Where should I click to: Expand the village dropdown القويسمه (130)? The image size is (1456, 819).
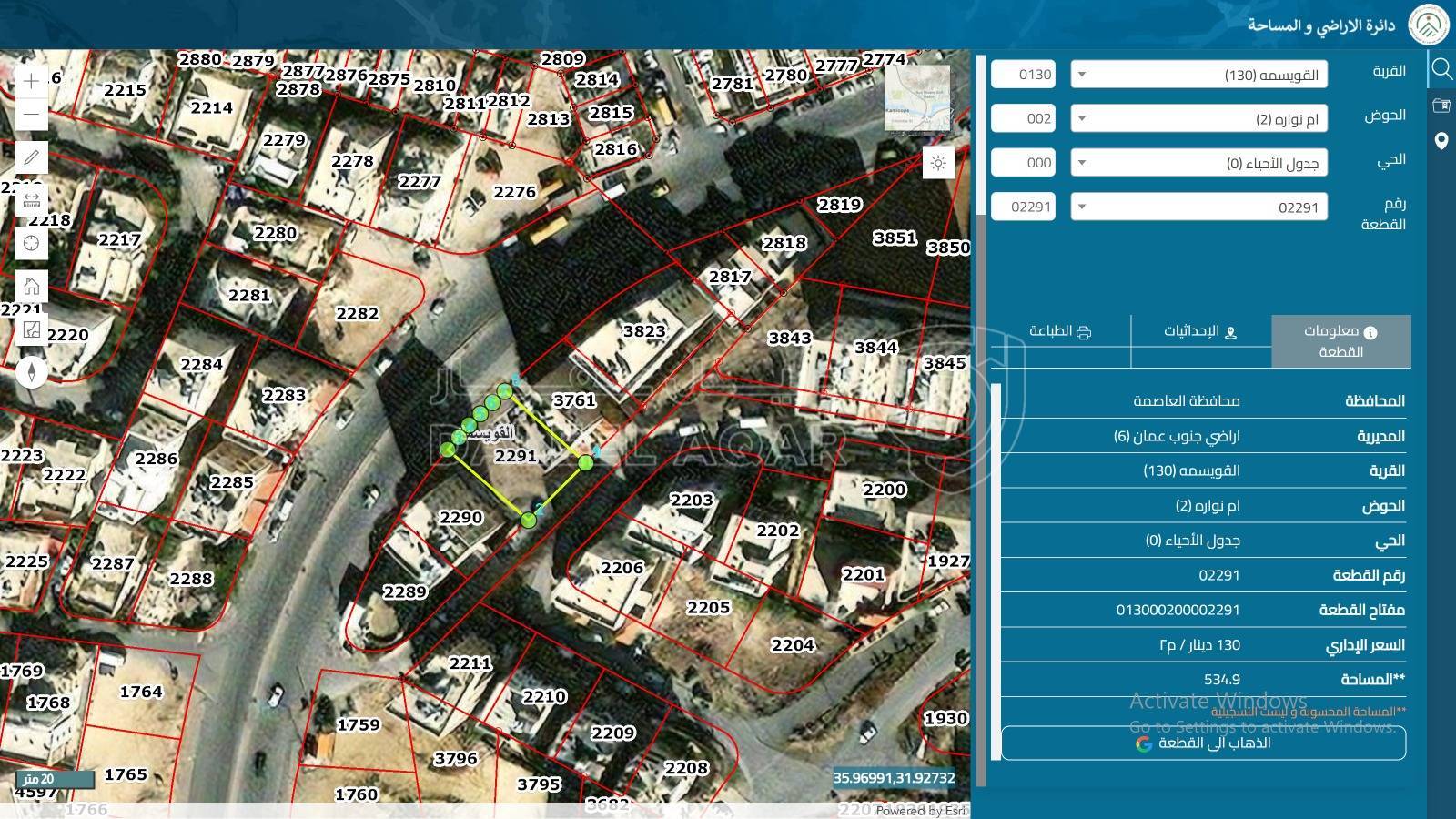pyautogui.click(x=1198, y=75)
